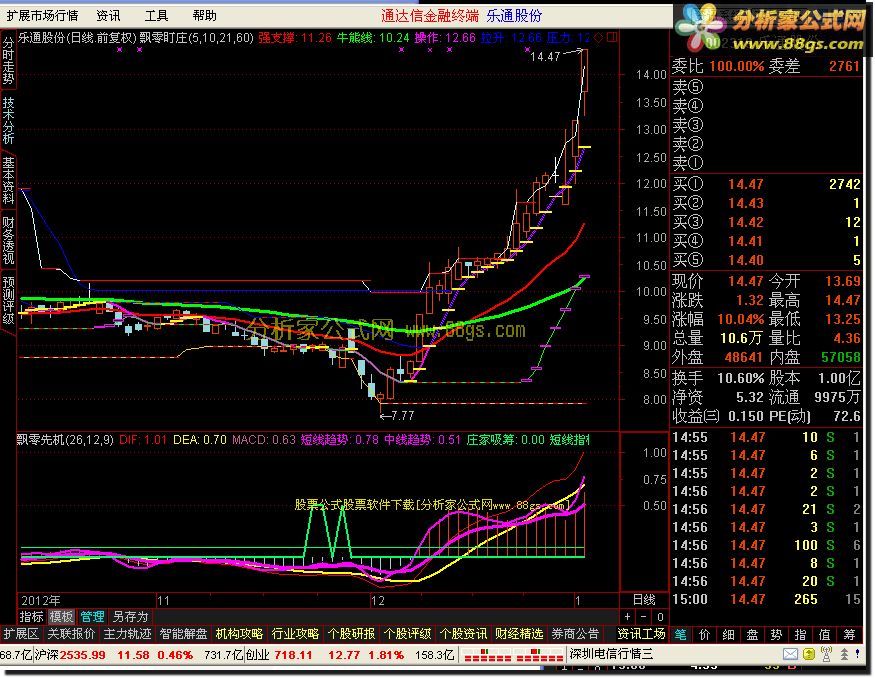Click the 管理 button below the chart
Image resolution: width=875 pixels, height=678 pixels.
pos(92,617)
